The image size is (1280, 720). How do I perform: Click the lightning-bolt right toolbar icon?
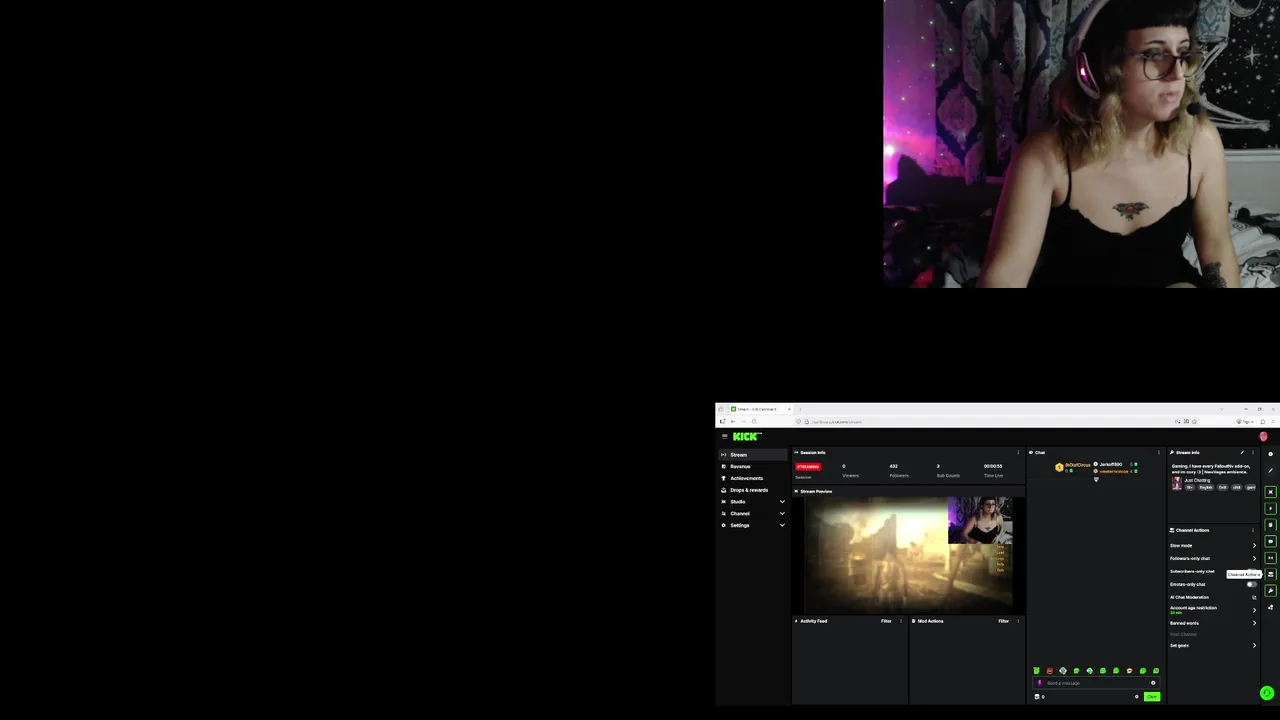(x=1271, y=508)
